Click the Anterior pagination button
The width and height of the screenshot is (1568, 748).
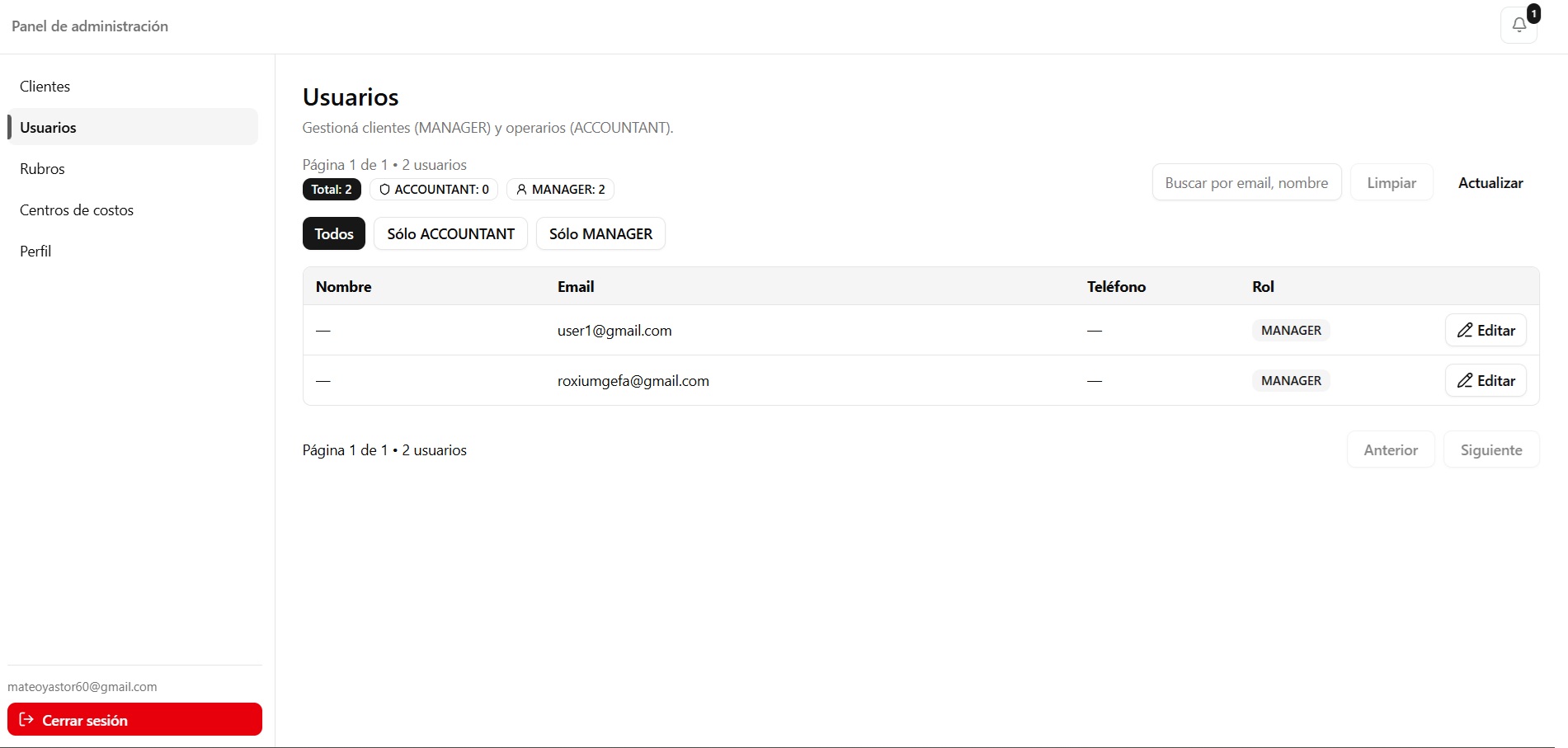(x=1391, y=450)
